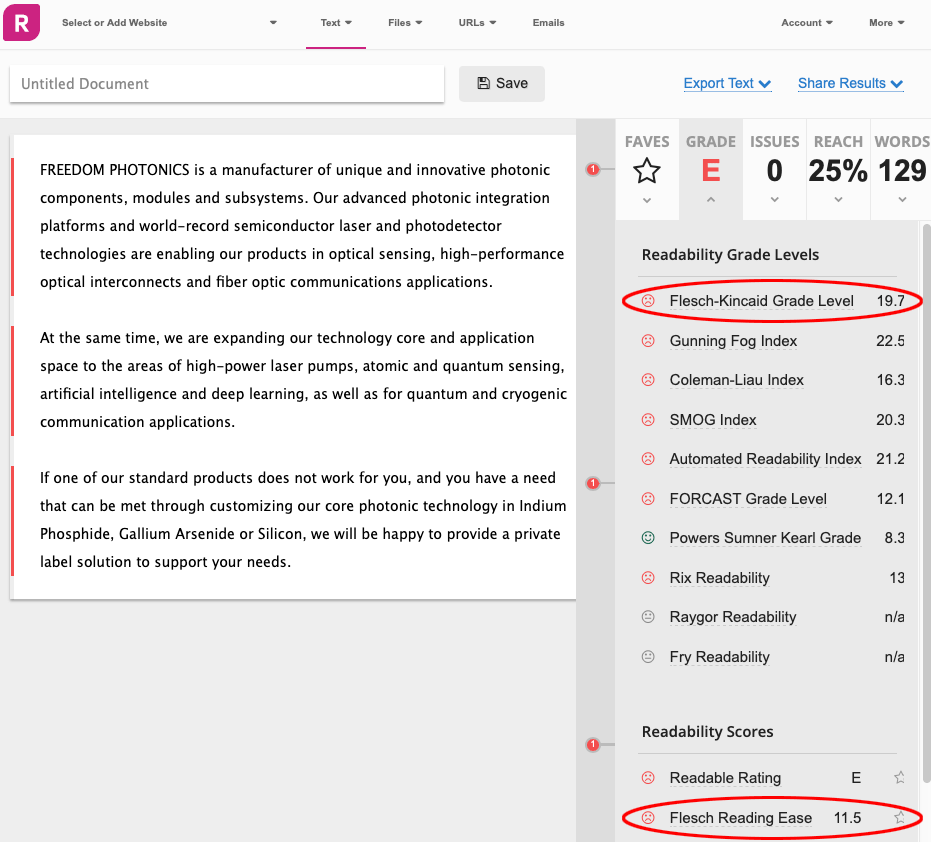
Task: Click the '8.3' Powers Sumner Kearl value
Action: [x=894, y=538]
